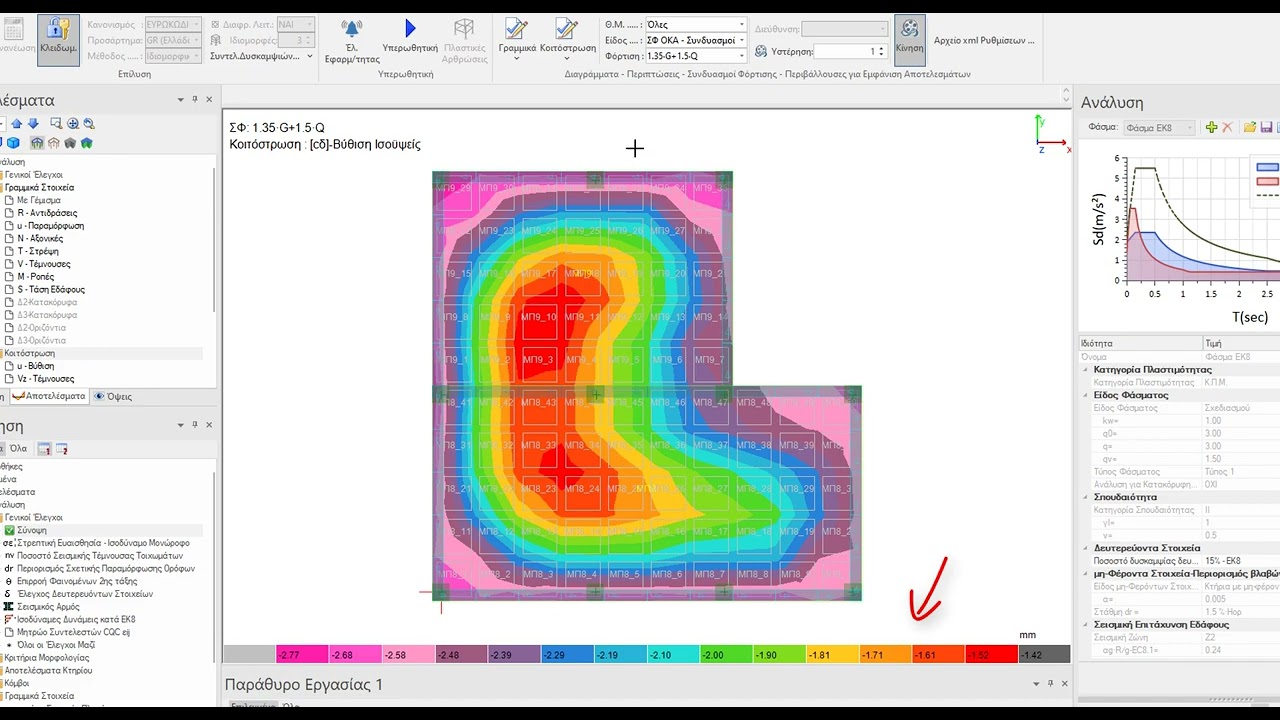Select u - Βύθιση under Κοιτόστρωση
The width and height of the screenshot is (1280, 720).
35,366
